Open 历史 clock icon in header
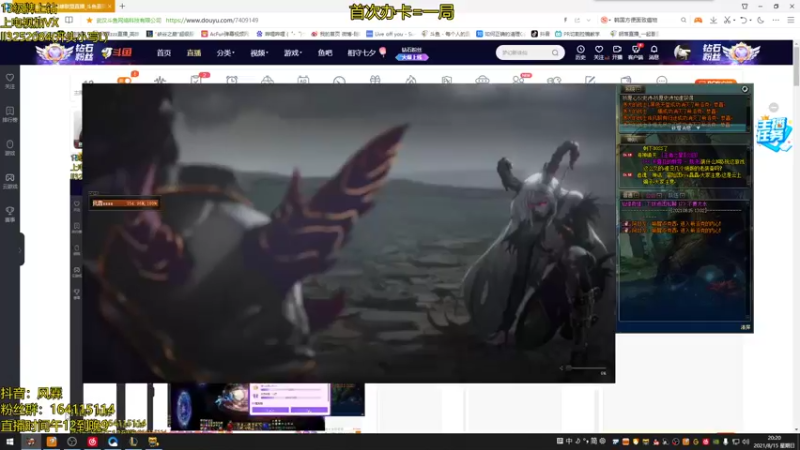800x450 pixels. point(581,53)
